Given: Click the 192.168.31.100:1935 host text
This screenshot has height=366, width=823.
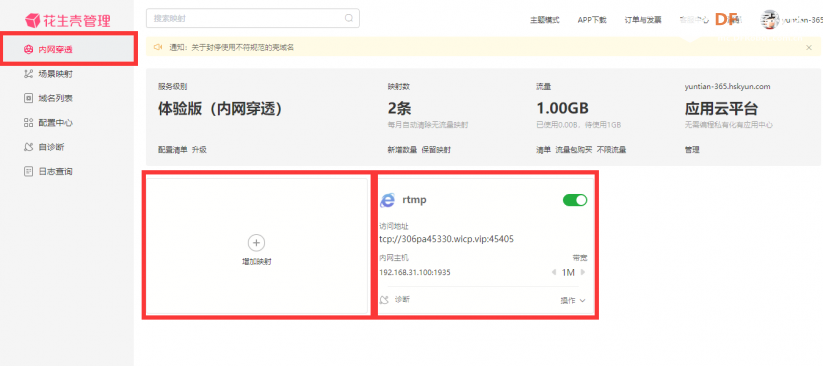Looking at the screenshot, I should [415, 273].
